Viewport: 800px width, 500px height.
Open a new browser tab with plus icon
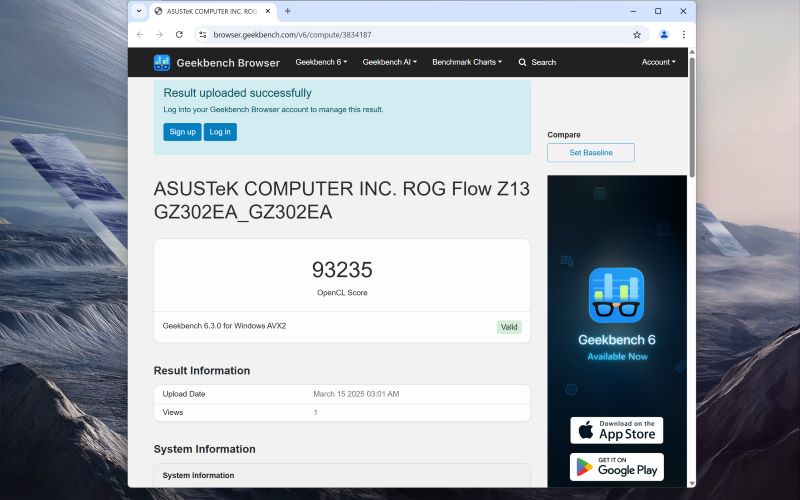pyautogui.click(x=288, y=11)
